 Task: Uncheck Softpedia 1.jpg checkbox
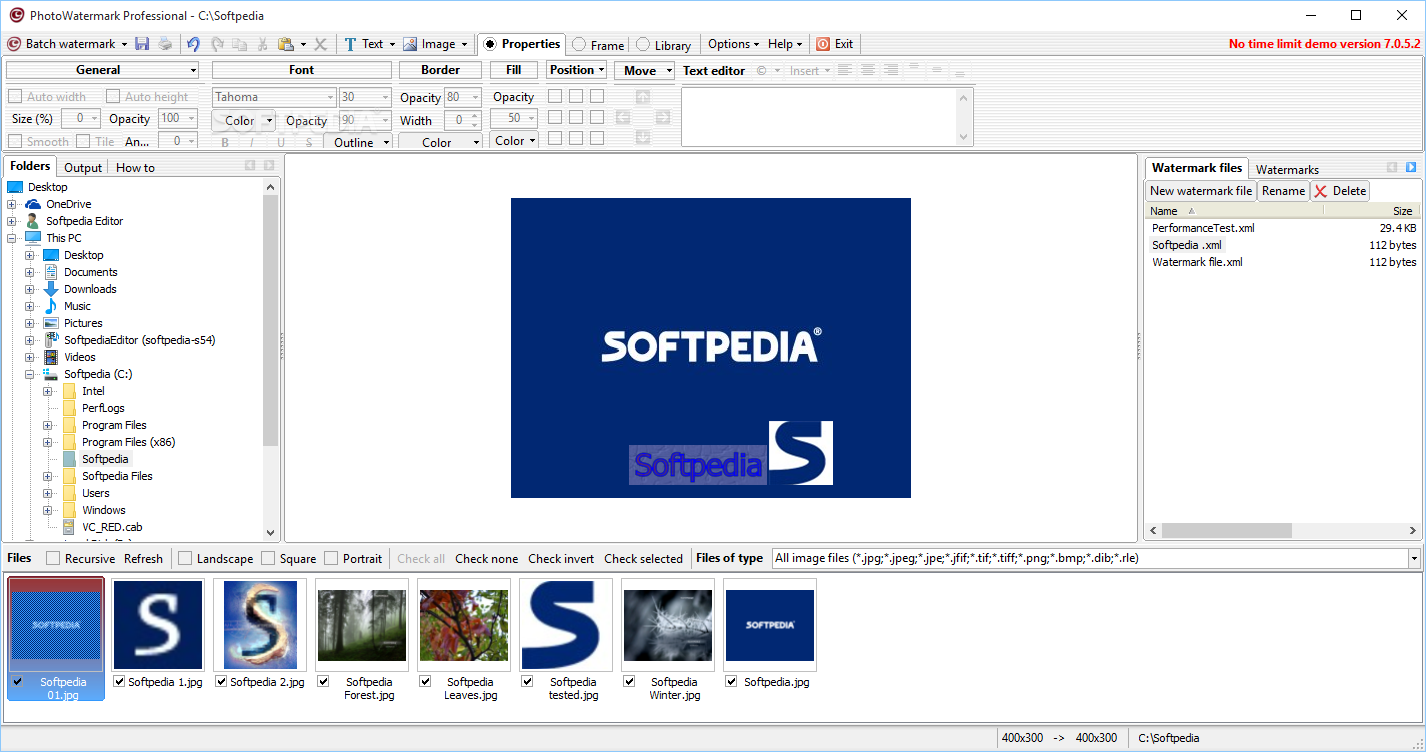[120, 682]
